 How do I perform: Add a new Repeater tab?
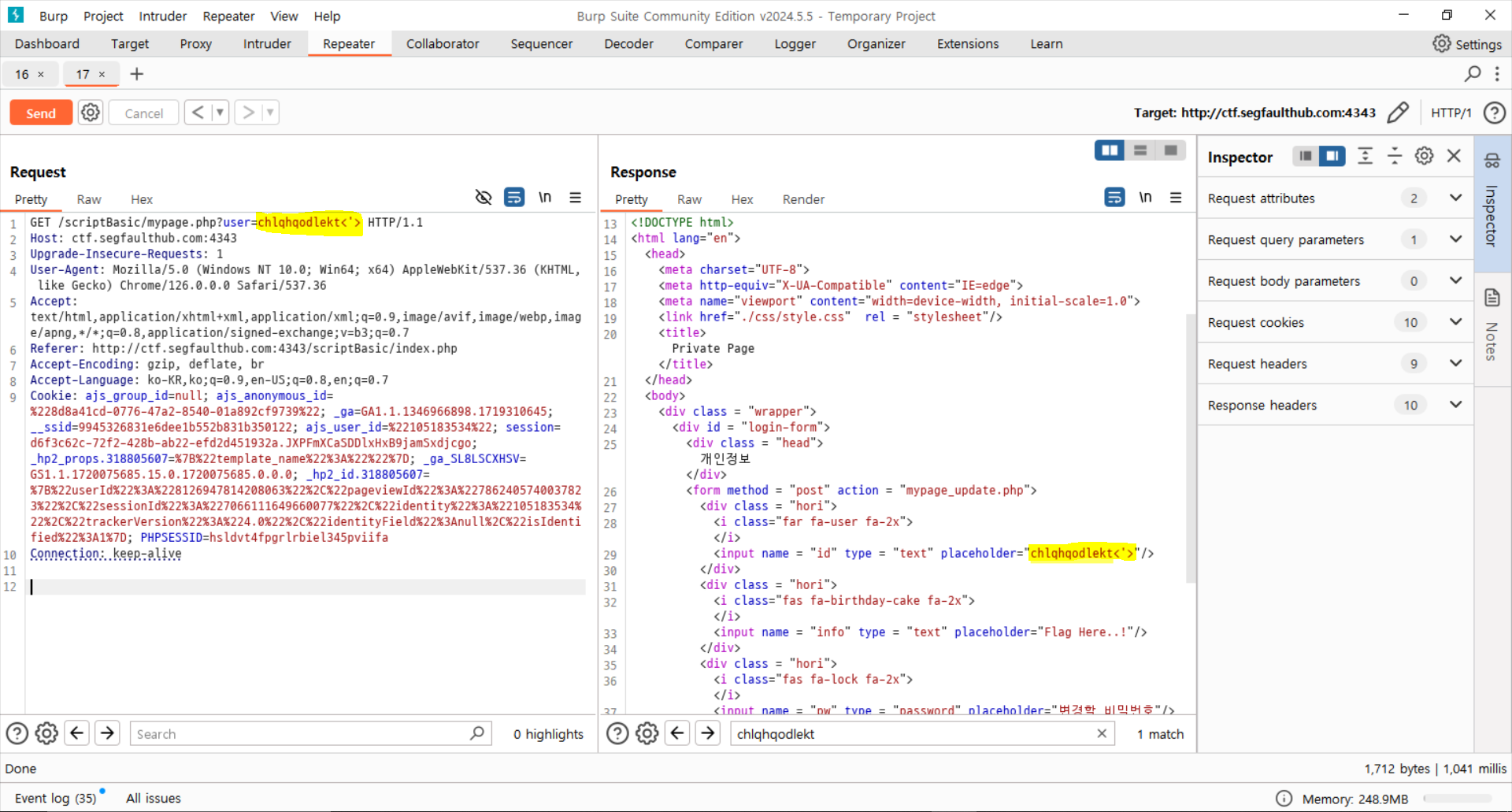point(136,74)
